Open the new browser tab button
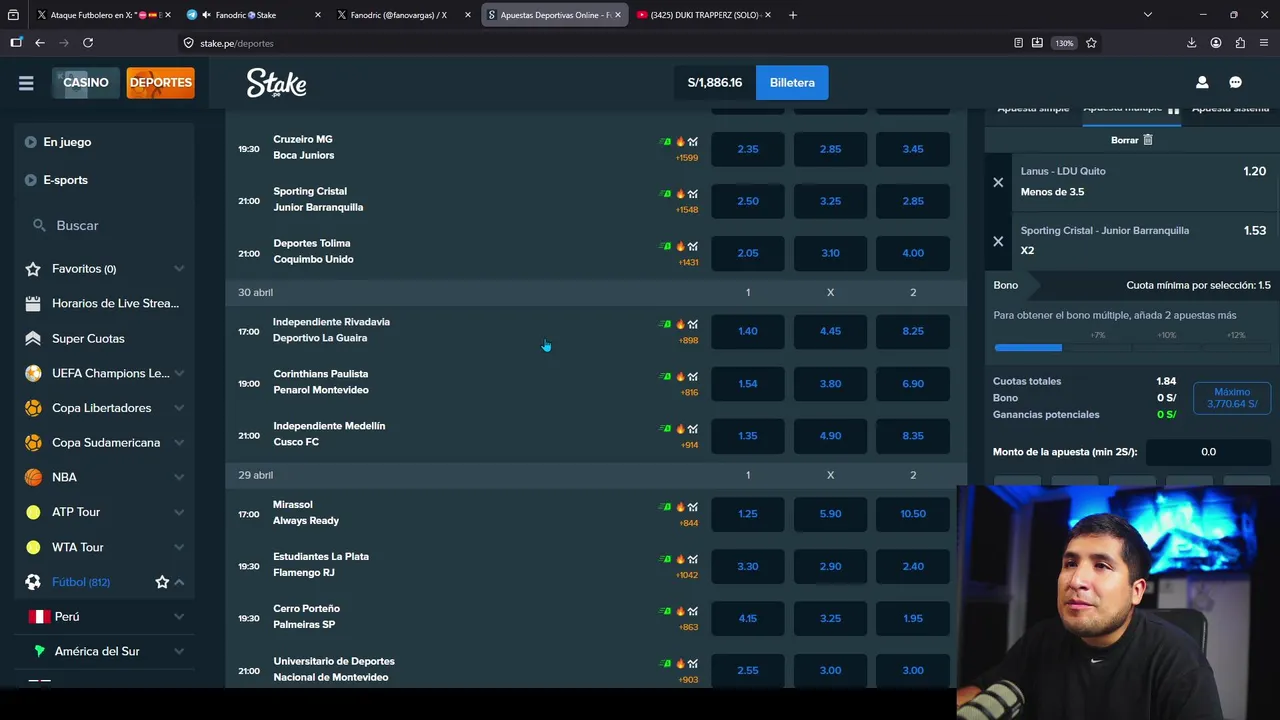The height and width of the screenshot is (720, 1280). [793, 15]
